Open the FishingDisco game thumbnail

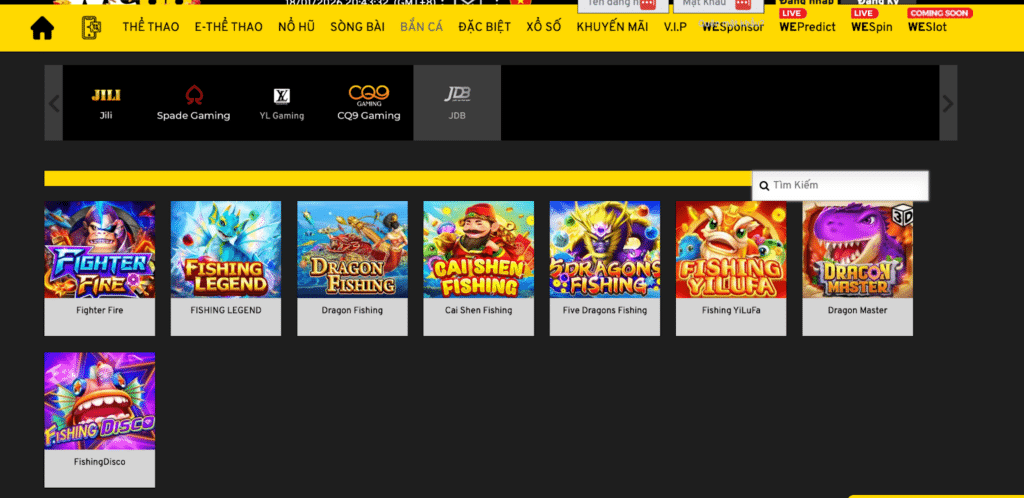pos(99,400)
